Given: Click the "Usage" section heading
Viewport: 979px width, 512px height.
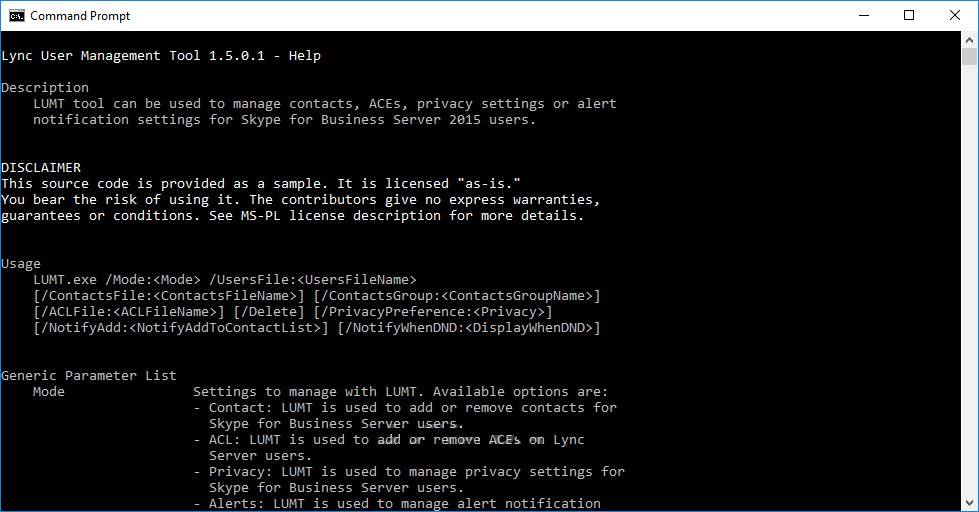Looking at the screenshot, I should point(21,264).
